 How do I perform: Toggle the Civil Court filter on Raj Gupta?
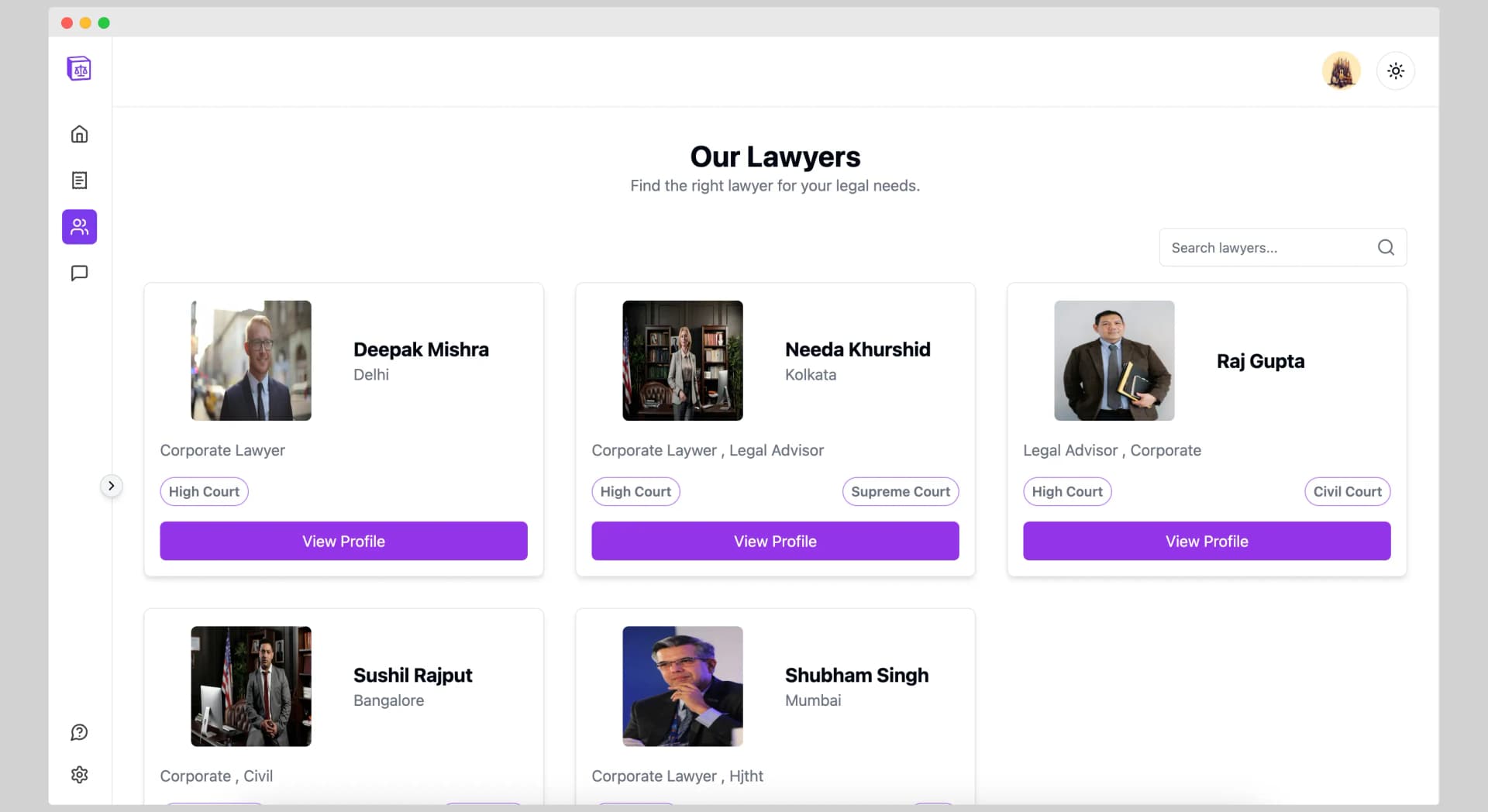tap(1347, 491)
